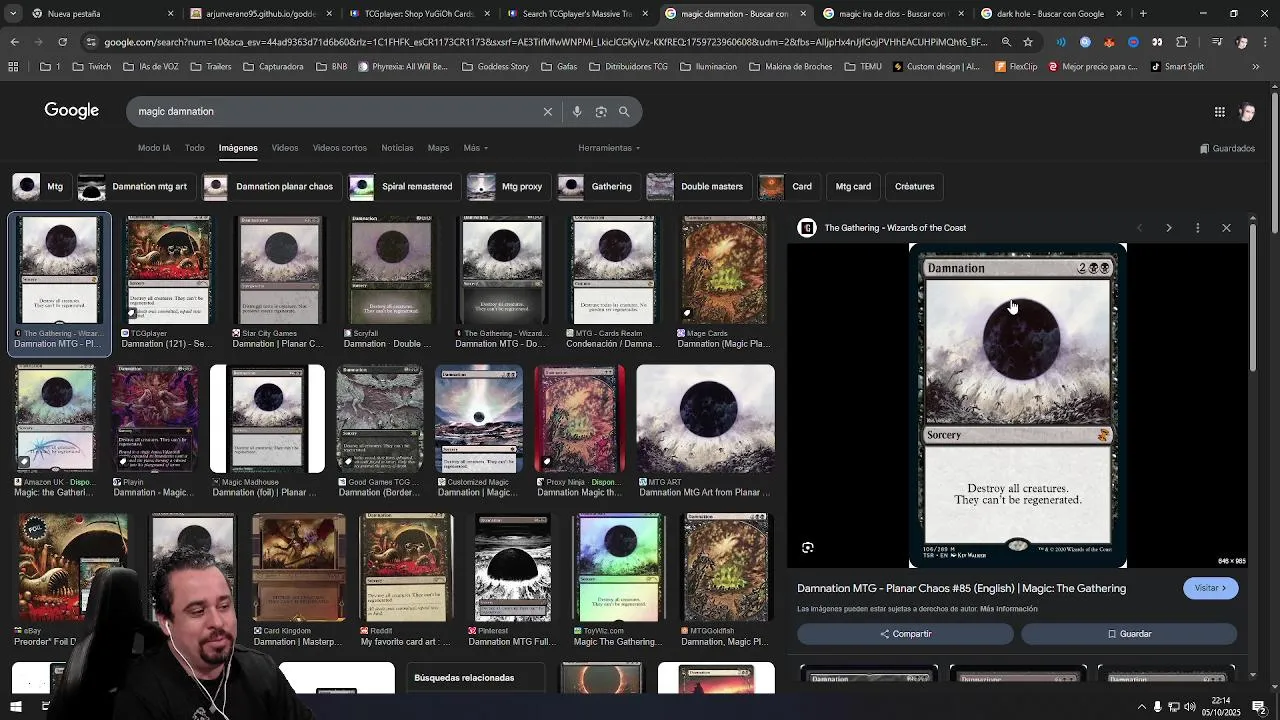Open Chrome three-dot menu
This screenshot has height=720, width=1280.
tap(1267, 42)
